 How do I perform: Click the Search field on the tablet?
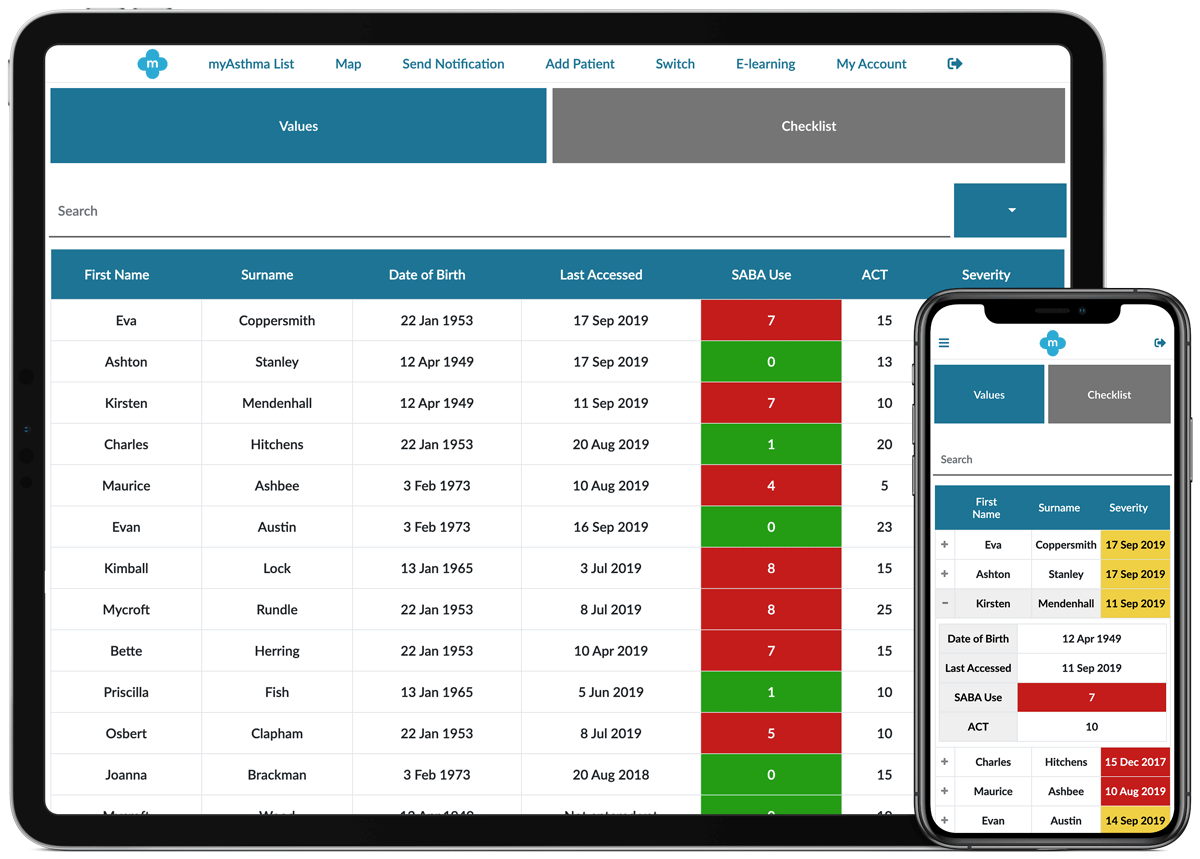pos(500,211)
